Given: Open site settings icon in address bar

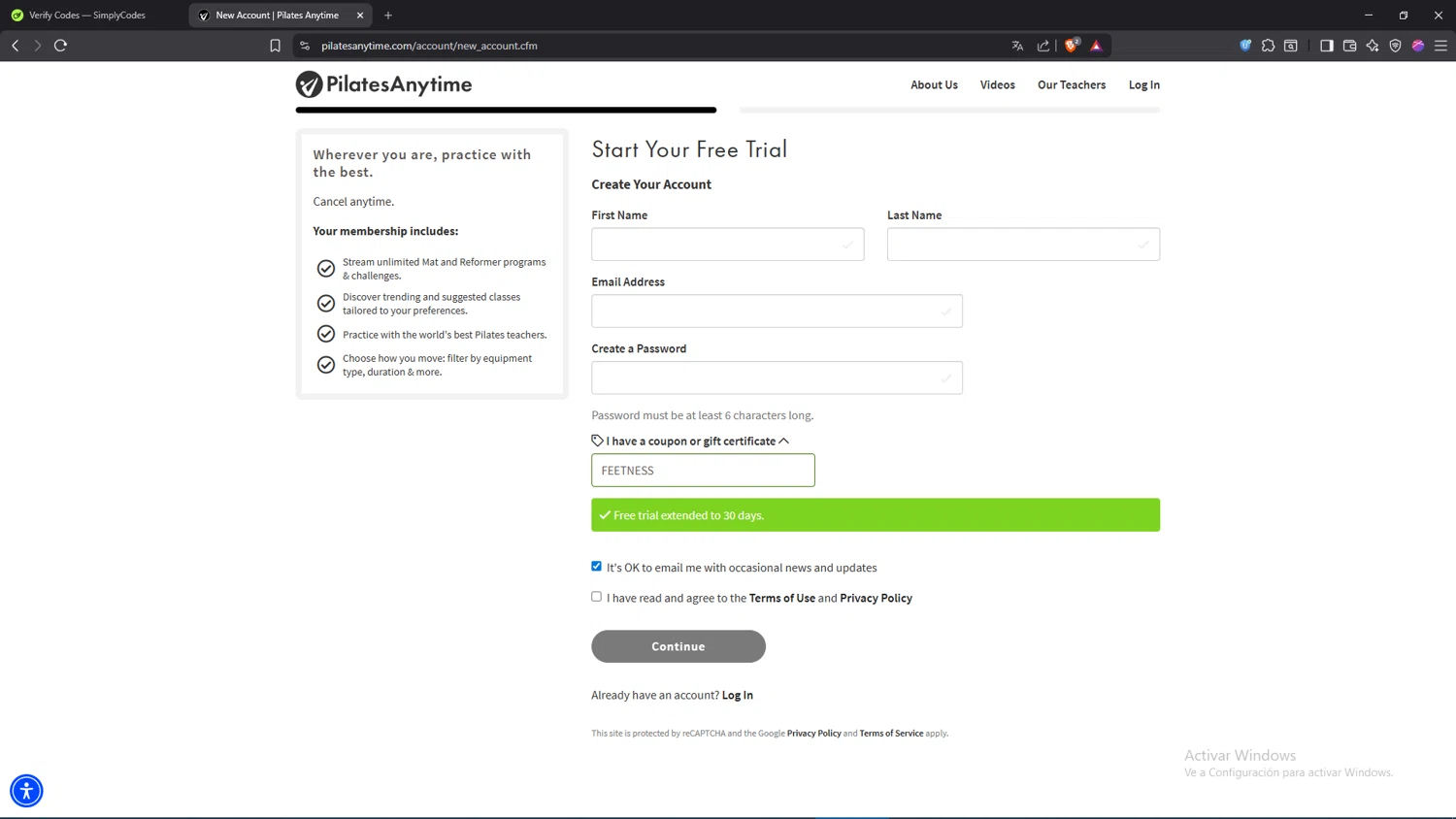Looking at the screenshot, I should [x=305, y=46].
